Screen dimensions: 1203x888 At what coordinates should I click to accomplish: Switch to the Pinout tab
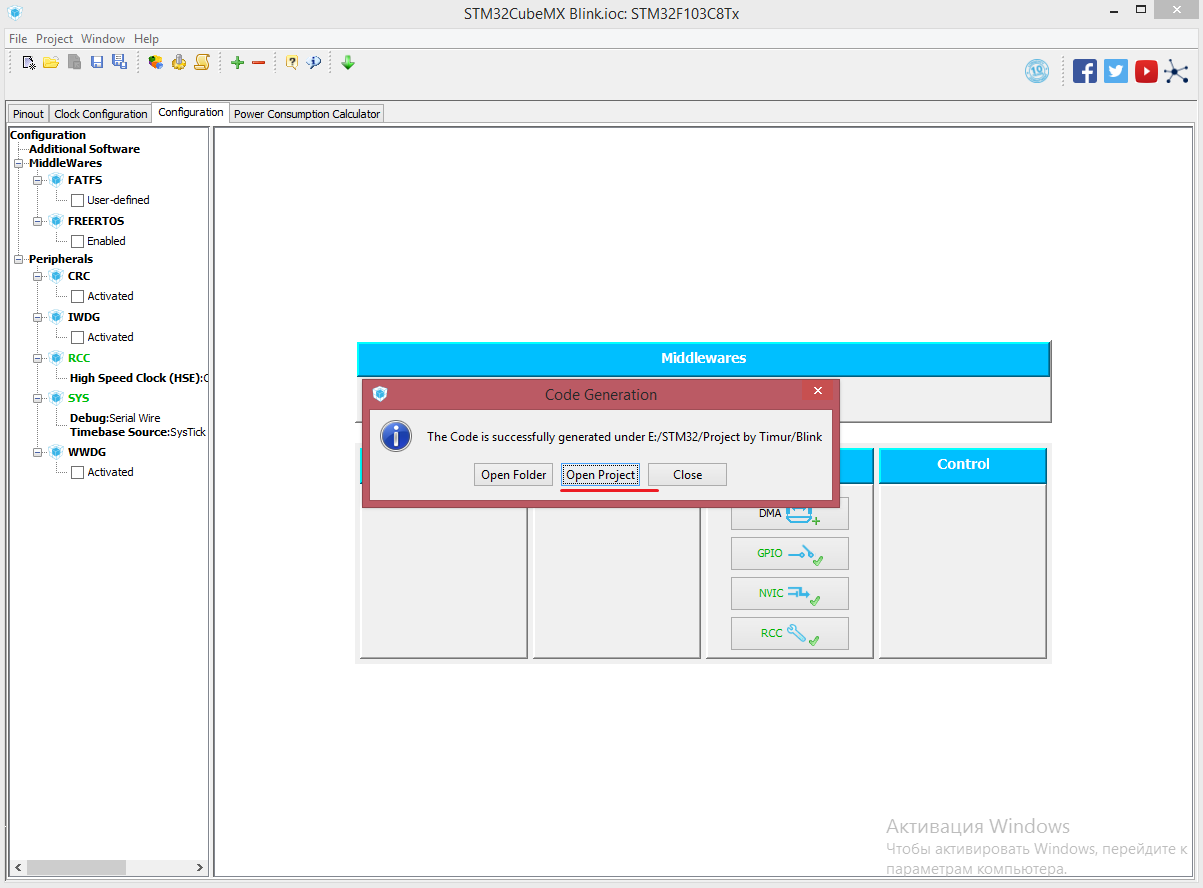click(x=28, y=114)
